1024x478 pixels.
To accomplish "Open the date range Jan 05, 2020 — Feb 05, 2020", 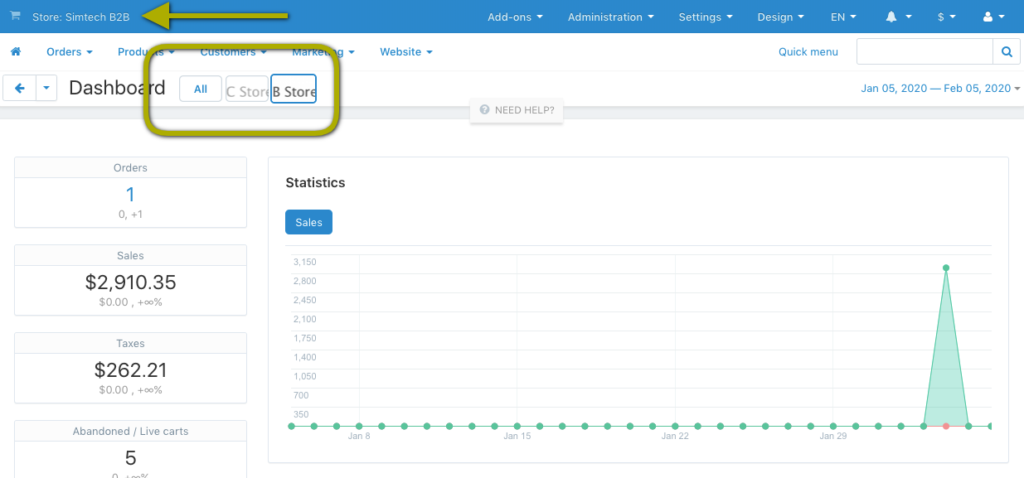I will coord(940,88).
